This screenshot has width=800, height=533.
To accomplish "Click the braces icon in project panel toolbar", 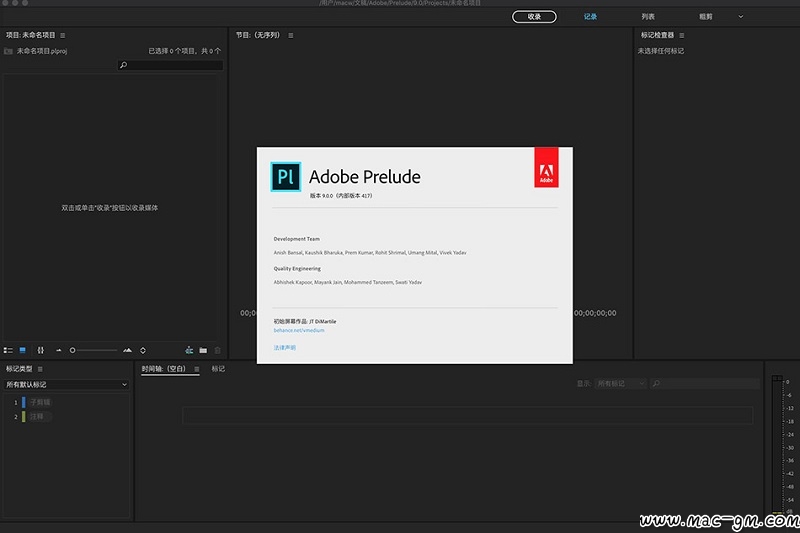I will coord(41,350).
